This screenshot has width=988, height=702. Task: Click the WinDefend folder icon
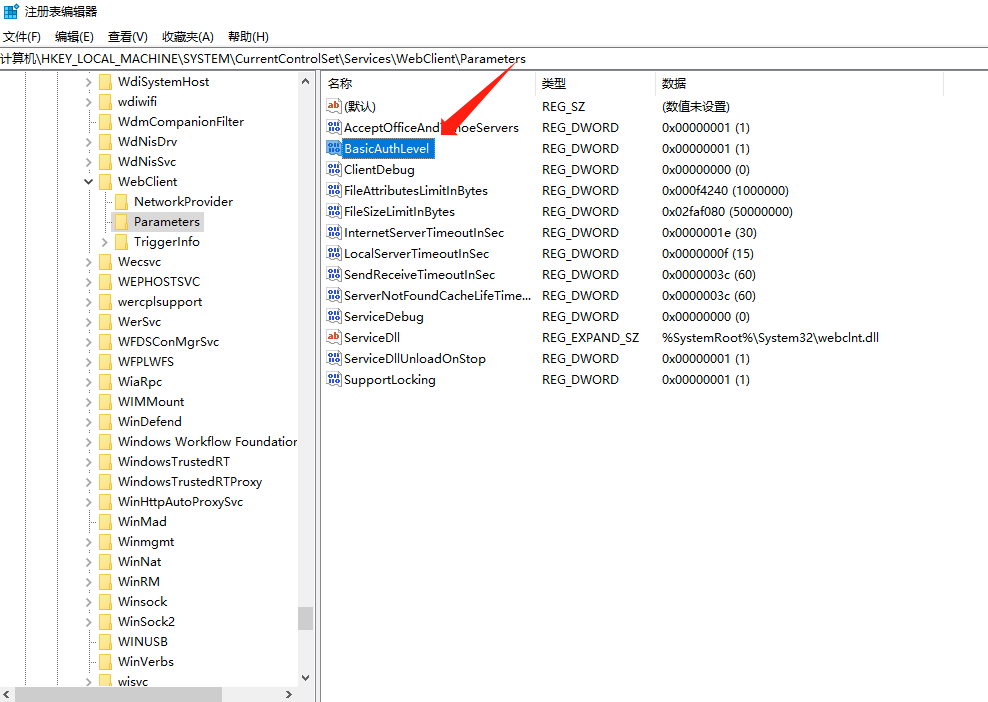105,422
